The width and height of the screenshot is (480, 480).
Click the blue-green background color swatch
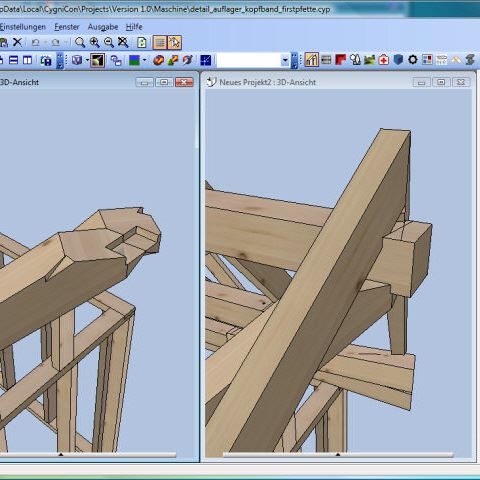pyautogui.click(x=134, y=60)
